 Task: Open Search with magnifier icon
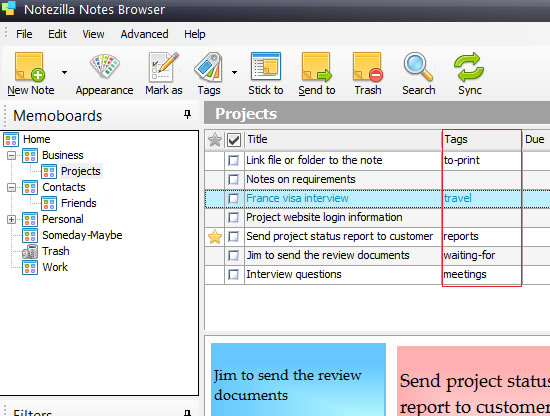pyautogui.click(x=418, y=67)
